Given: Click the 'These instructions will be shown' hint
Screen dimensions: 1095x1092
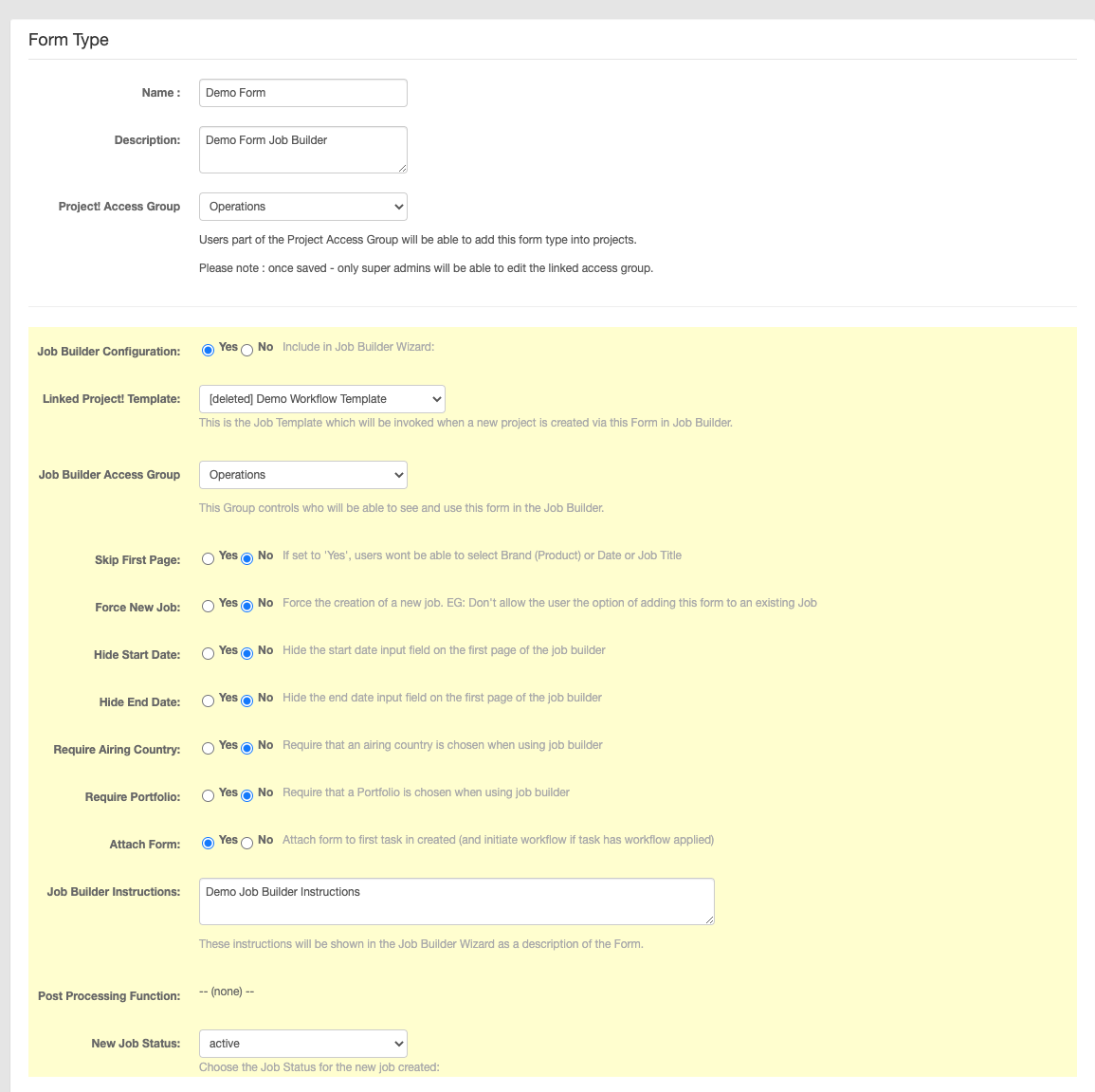Looking at the screenshot, I should [x=421, y=944].
